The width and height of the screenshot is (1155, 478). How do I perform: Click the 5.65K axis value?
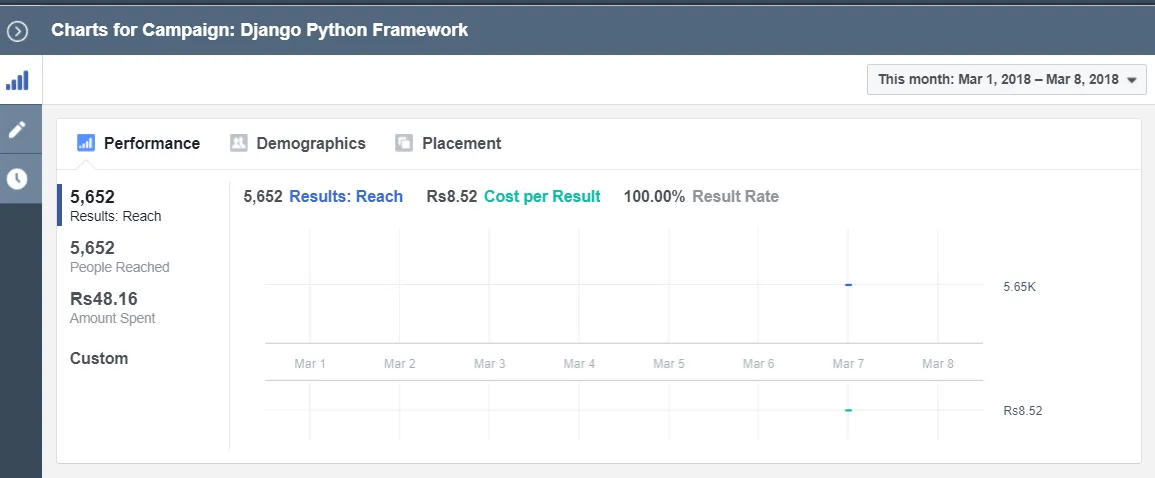point(1019,287)
